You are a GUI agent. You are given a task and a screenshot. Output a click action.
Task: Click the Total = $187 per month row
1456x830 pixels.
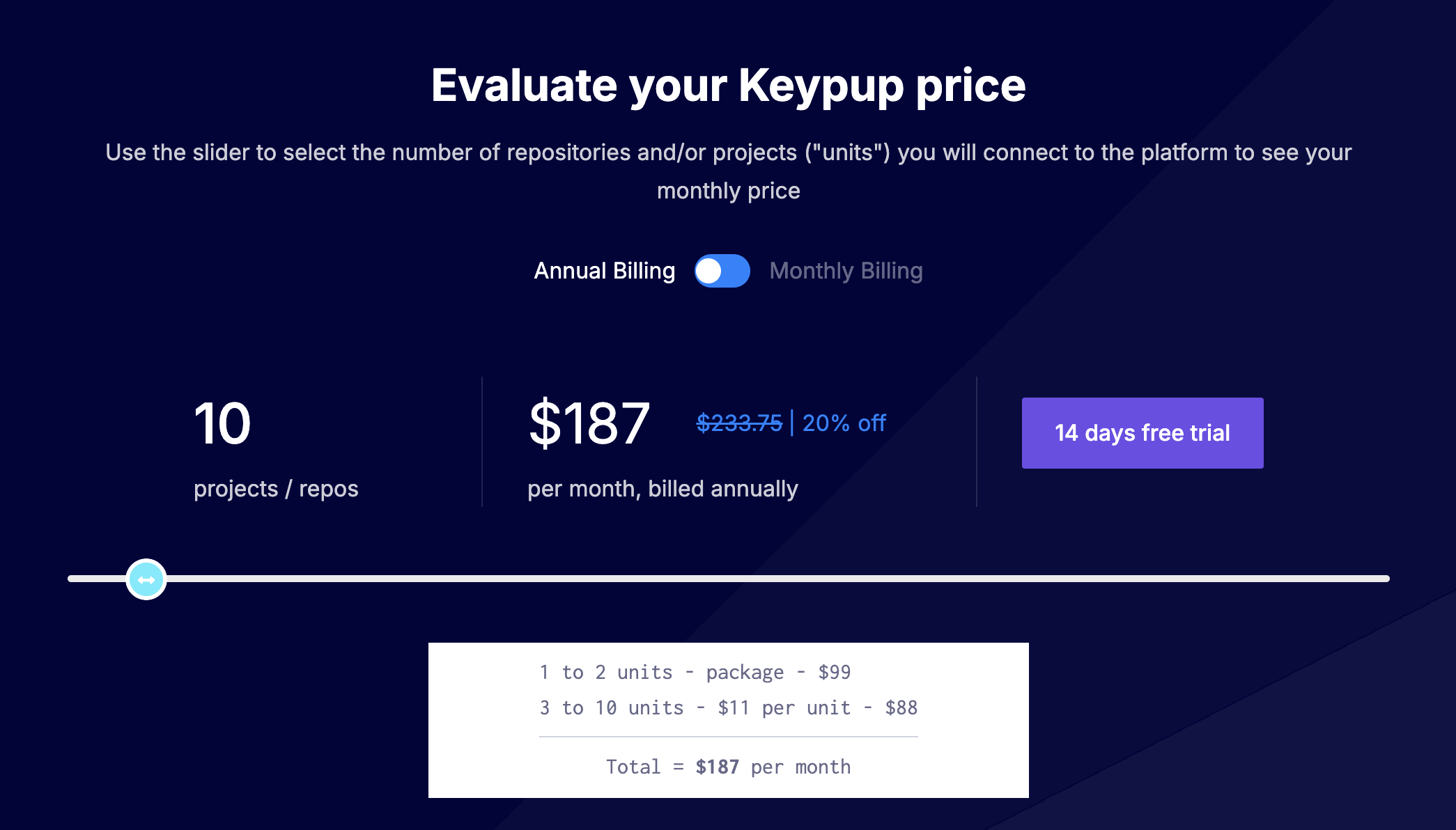(x=728, y=766)
